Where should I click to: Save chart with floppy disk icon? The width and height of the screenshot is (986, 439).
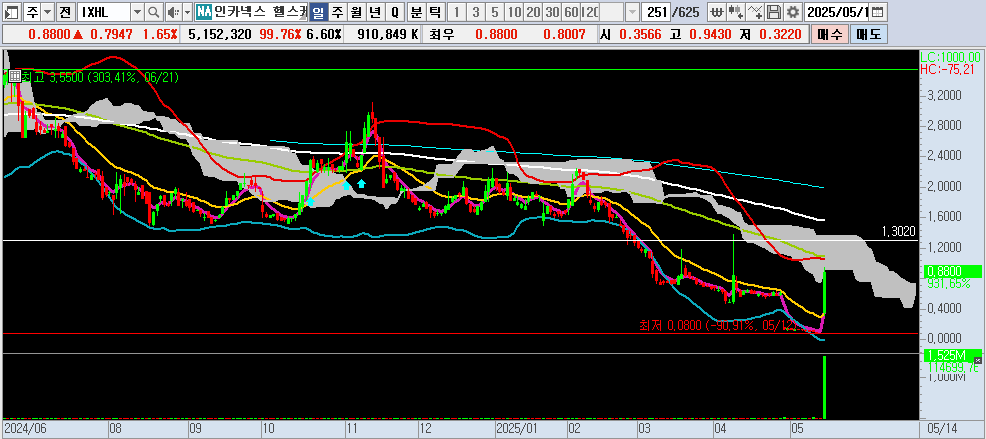[775, 11]
